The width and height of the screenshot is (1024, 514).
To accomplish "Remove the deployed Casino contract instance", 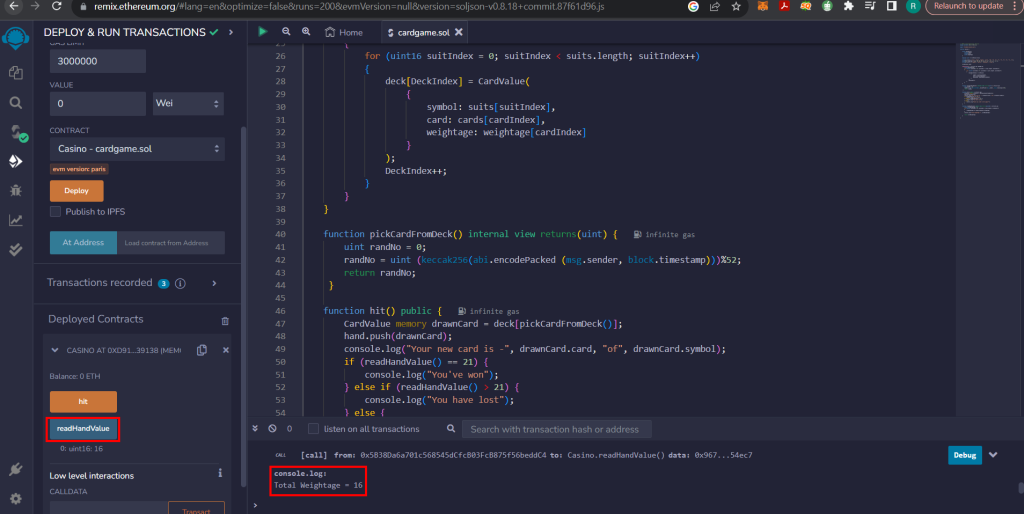I will 226,350.
